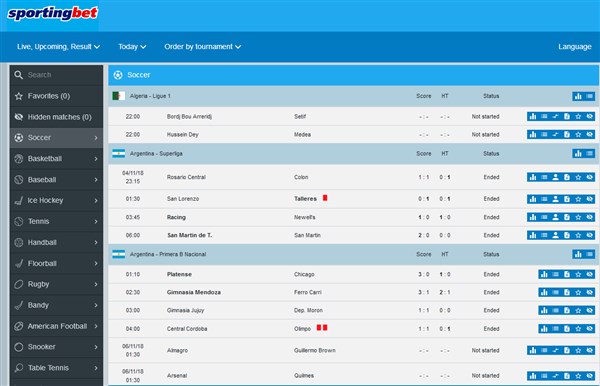Screen dimensions: 600x386
Task: Open match report icon for San Lorenzo row
Action: 567,199
